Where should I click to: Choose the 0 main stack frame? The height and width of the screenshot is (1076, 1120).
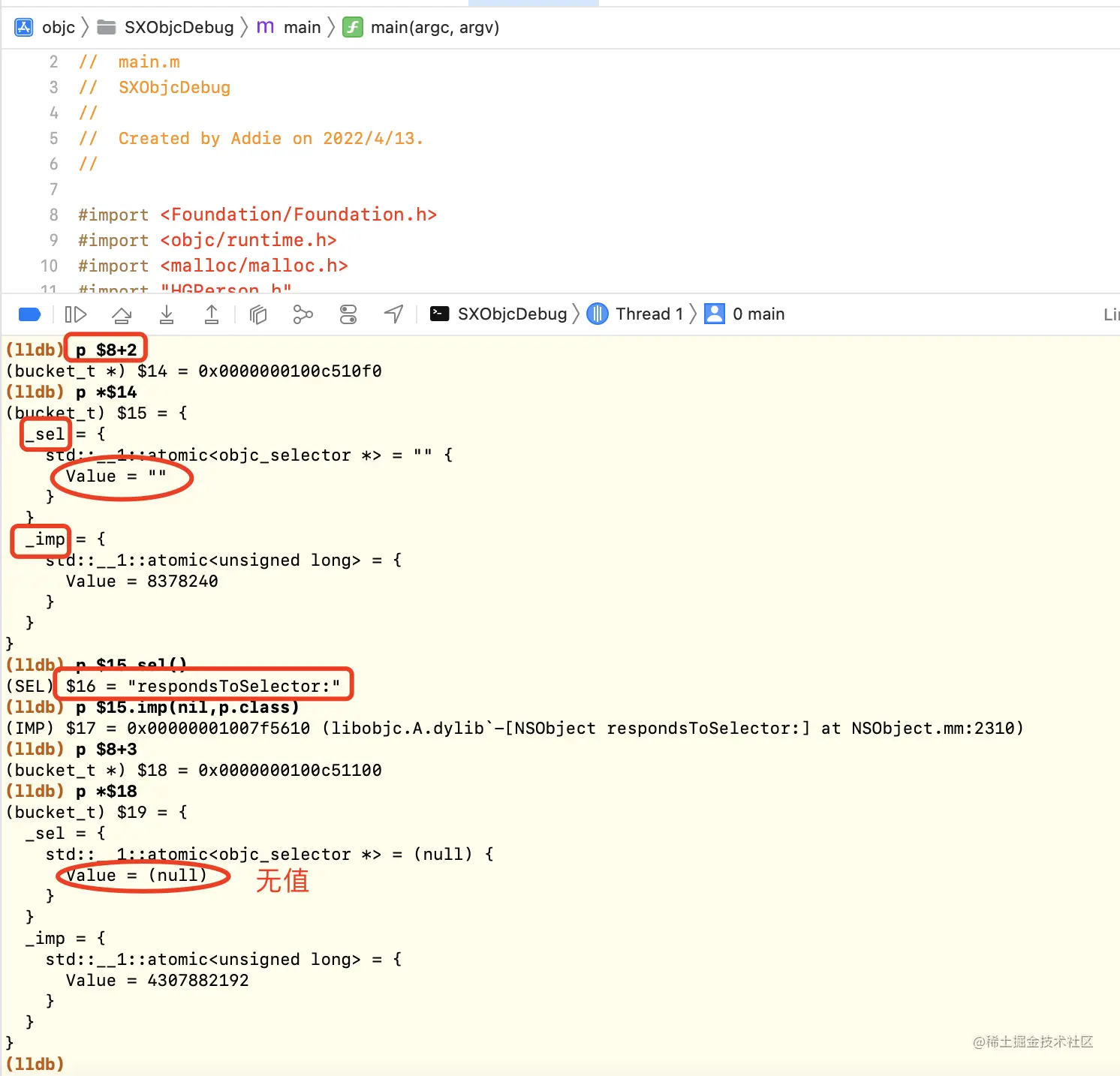745,314
